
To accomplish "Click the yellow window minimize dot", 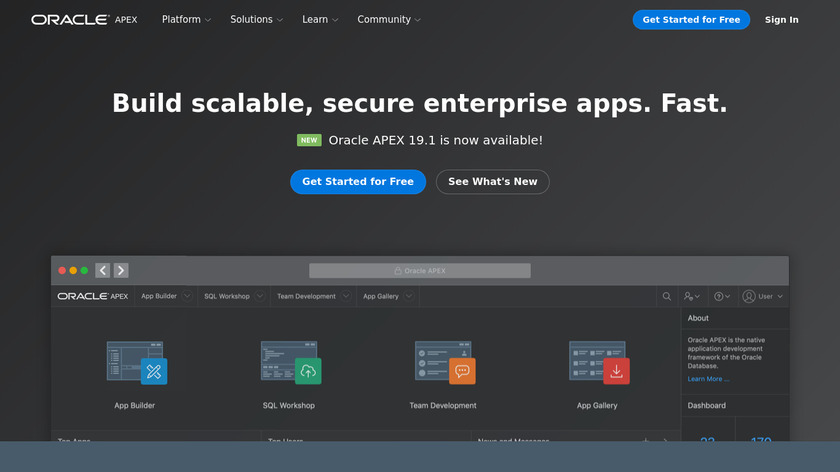I will pyautogui.click(x=73, y=271).
